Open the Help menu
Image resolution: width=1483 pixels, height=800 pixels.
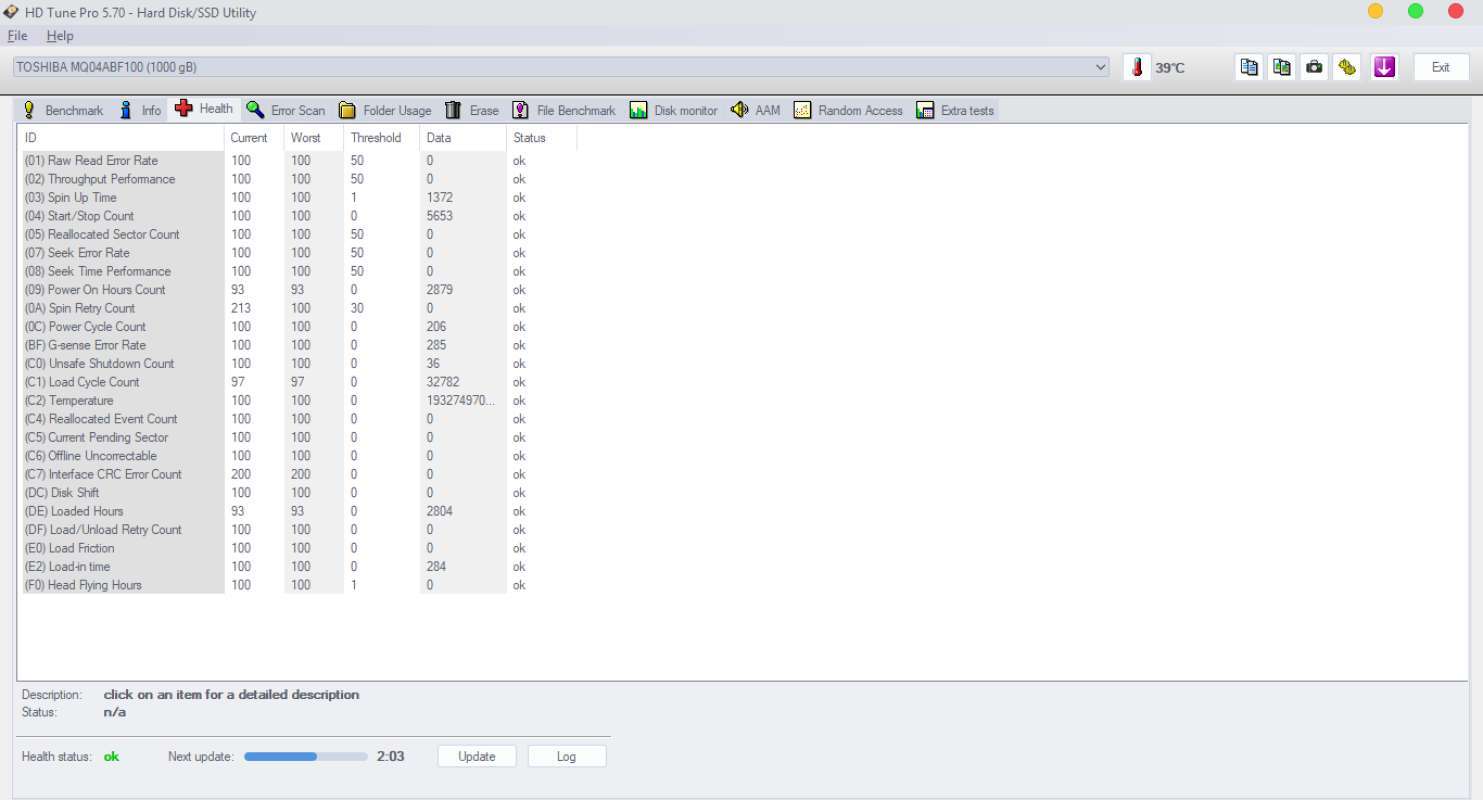point(60,36)
